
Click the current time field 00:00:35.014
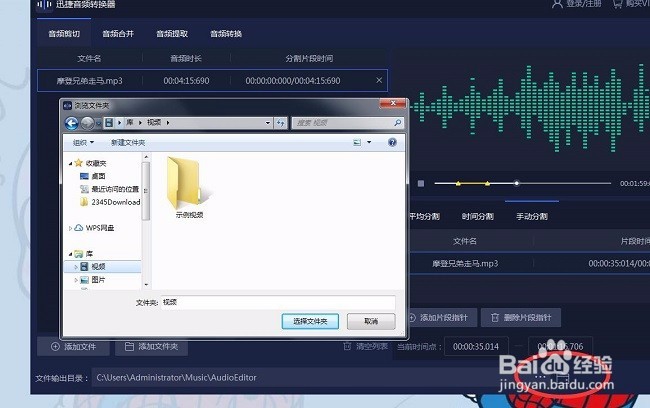coord(476,347)
